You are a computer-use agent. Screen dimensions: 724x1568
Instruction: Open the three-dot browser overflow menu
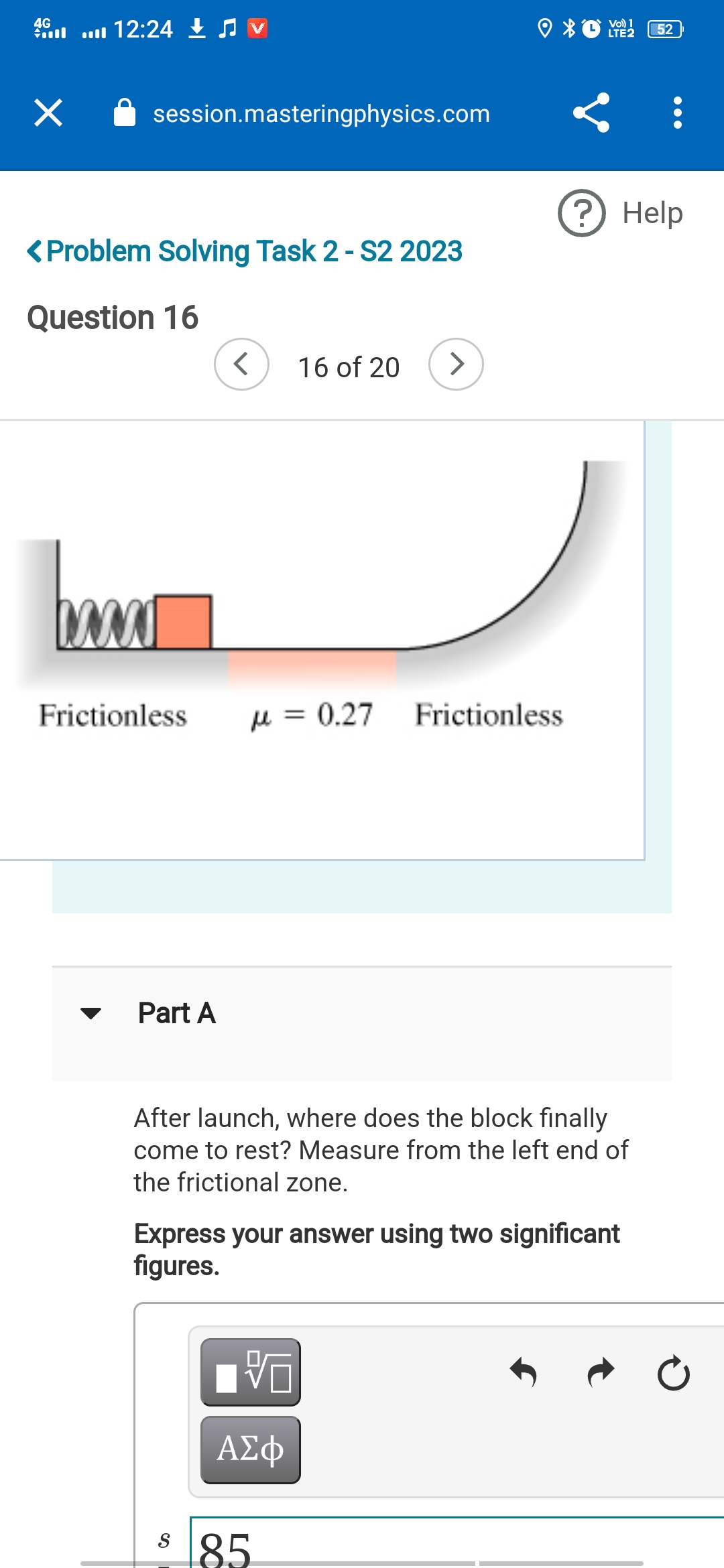click(676, 113)
